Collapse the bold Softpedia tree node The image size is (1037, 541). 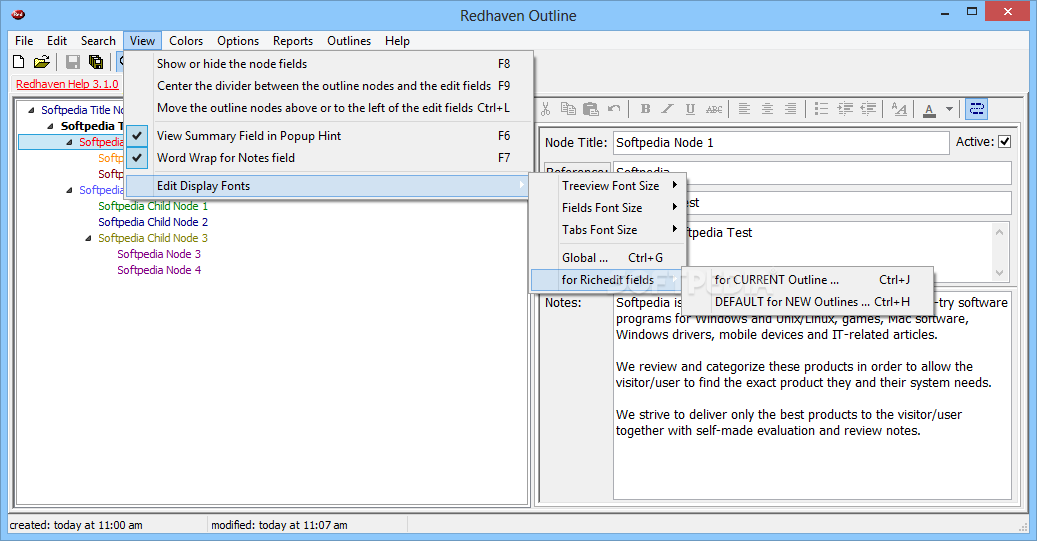(51, 126)
